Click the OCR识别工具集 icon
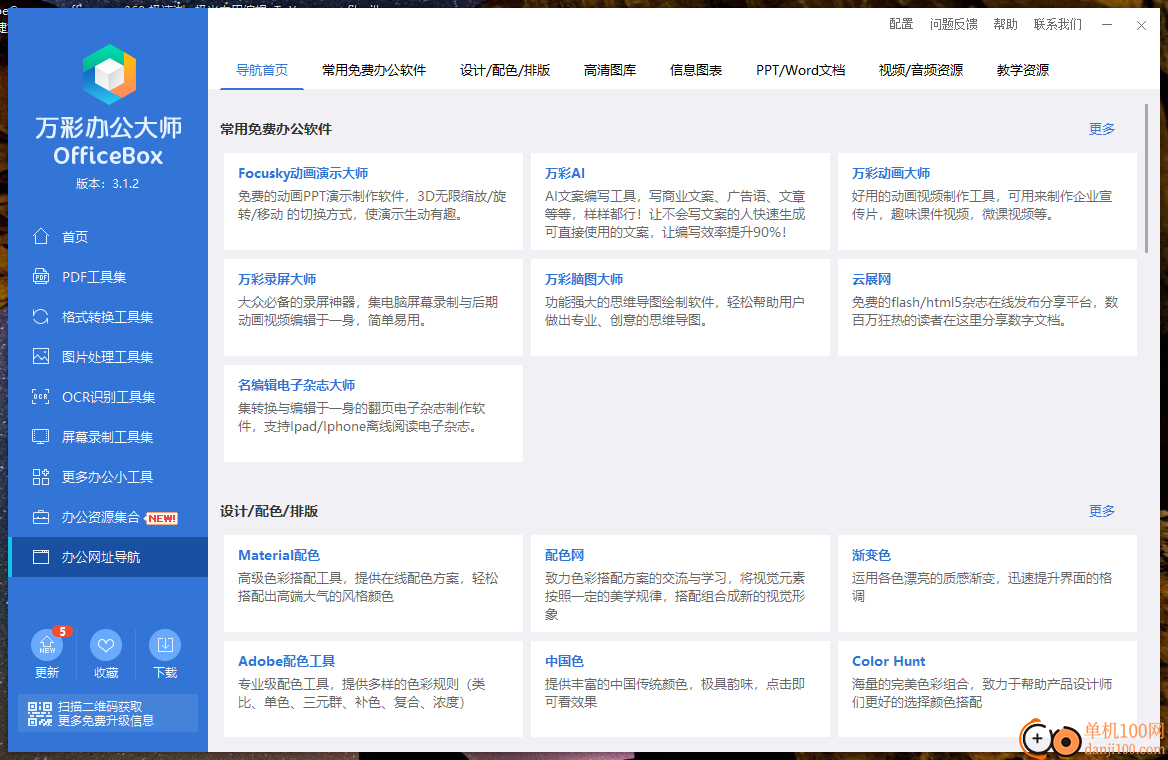 [40, 396]
